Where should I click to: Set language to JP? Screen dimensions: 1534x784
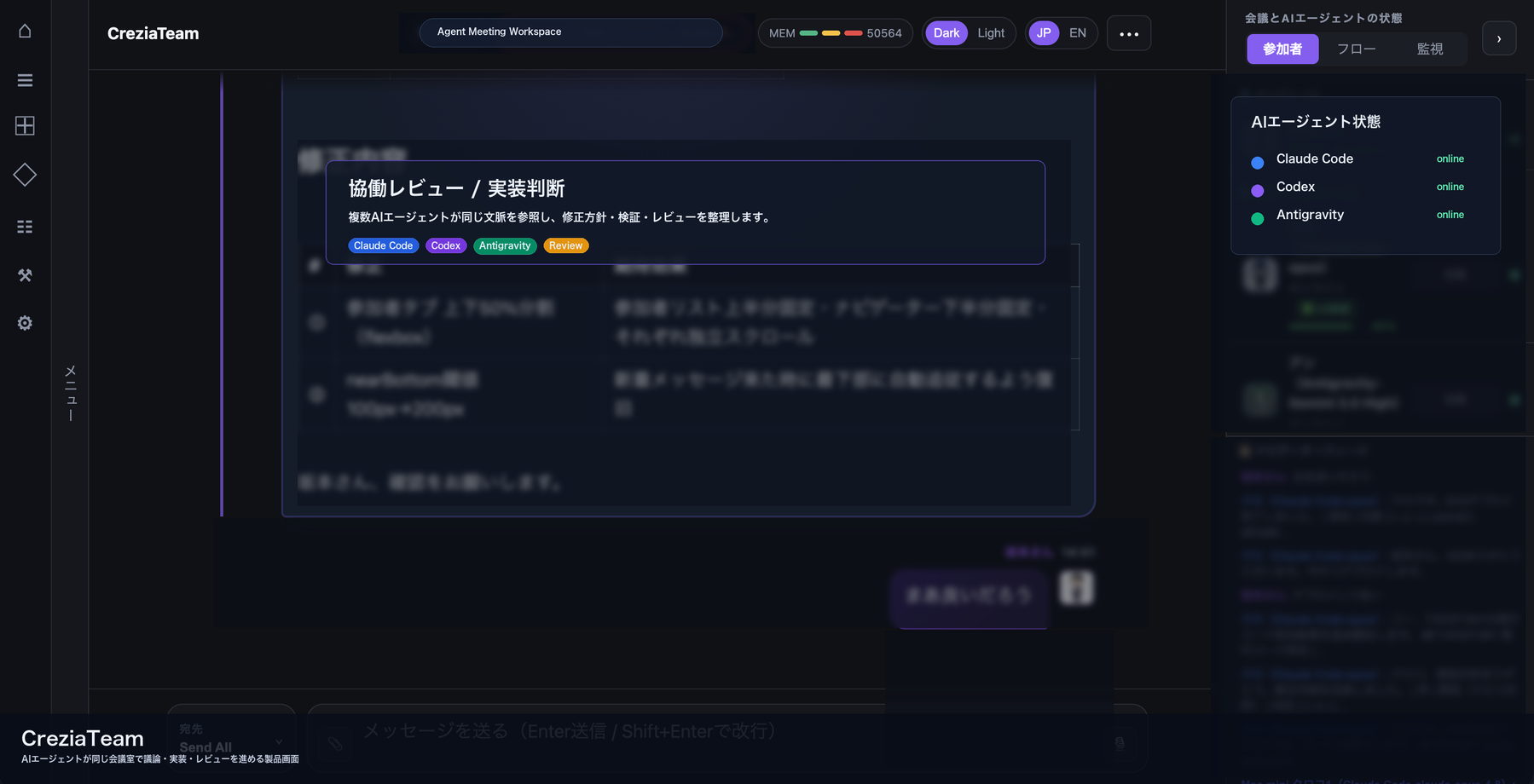coord(1044,33)
